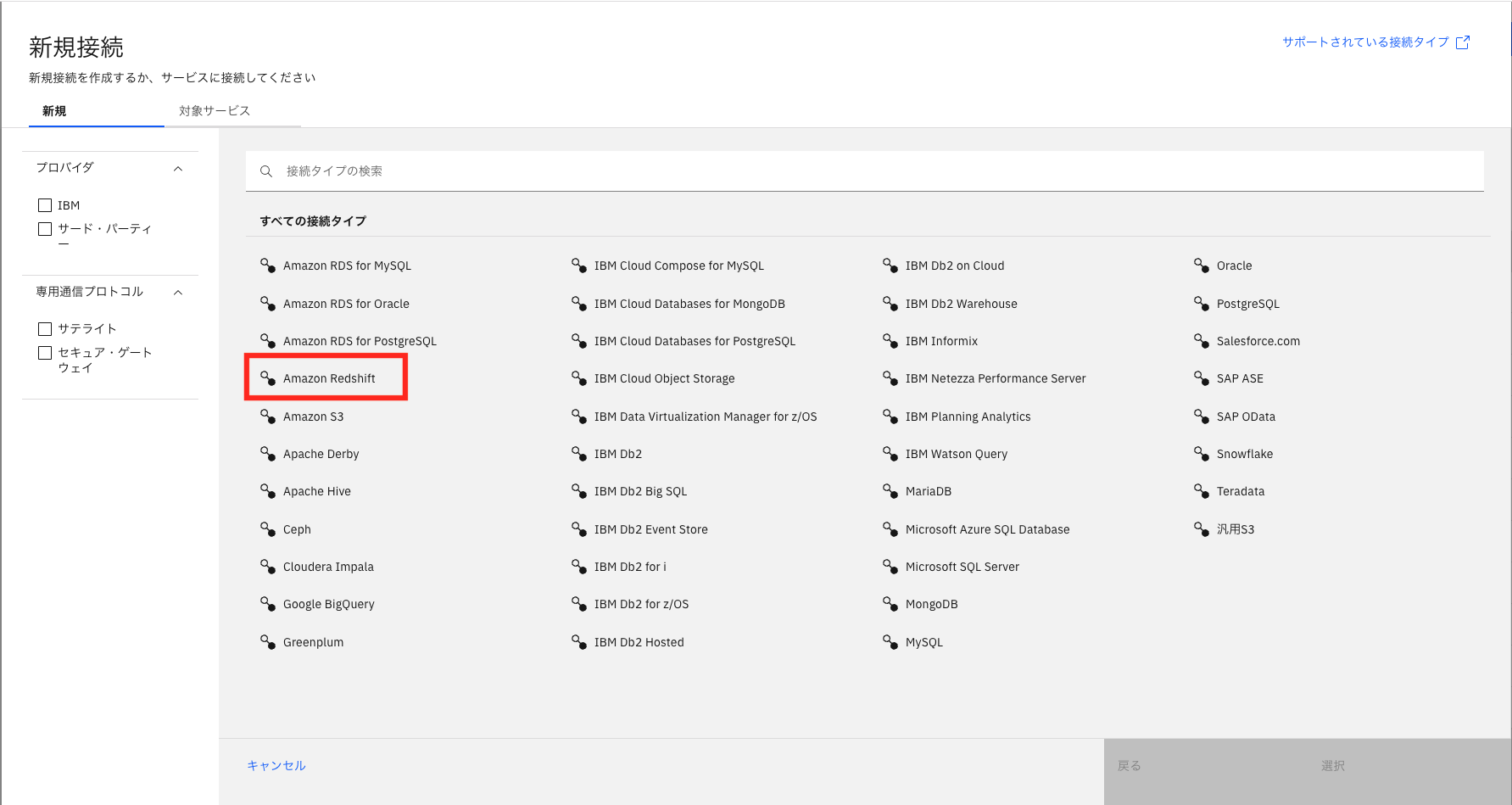Screen dimensions: 1512x805
Task: Click the connection icon beside Amazon RDS for Oracle
Action: point(268,304)
